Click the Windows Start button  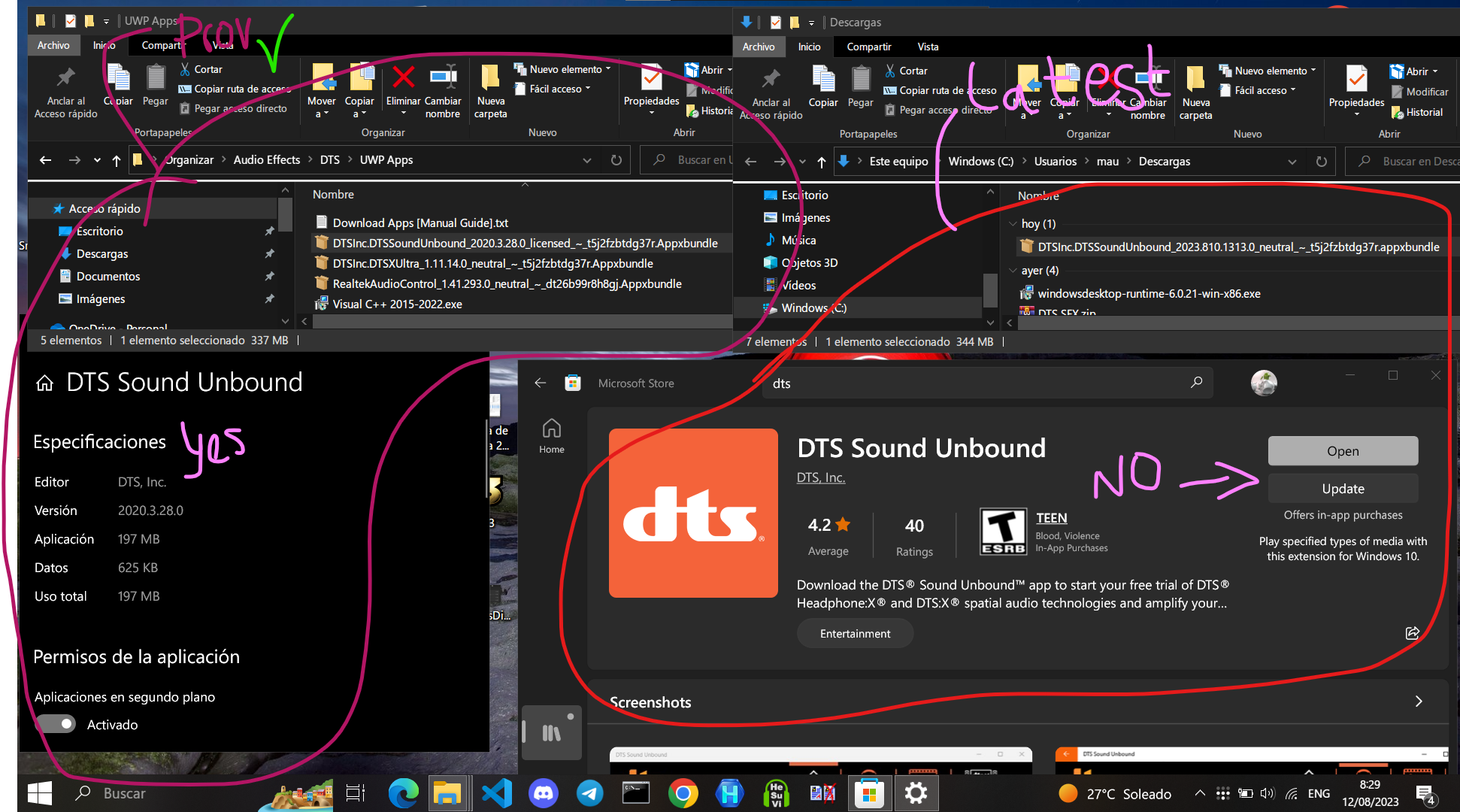(39, 793)
